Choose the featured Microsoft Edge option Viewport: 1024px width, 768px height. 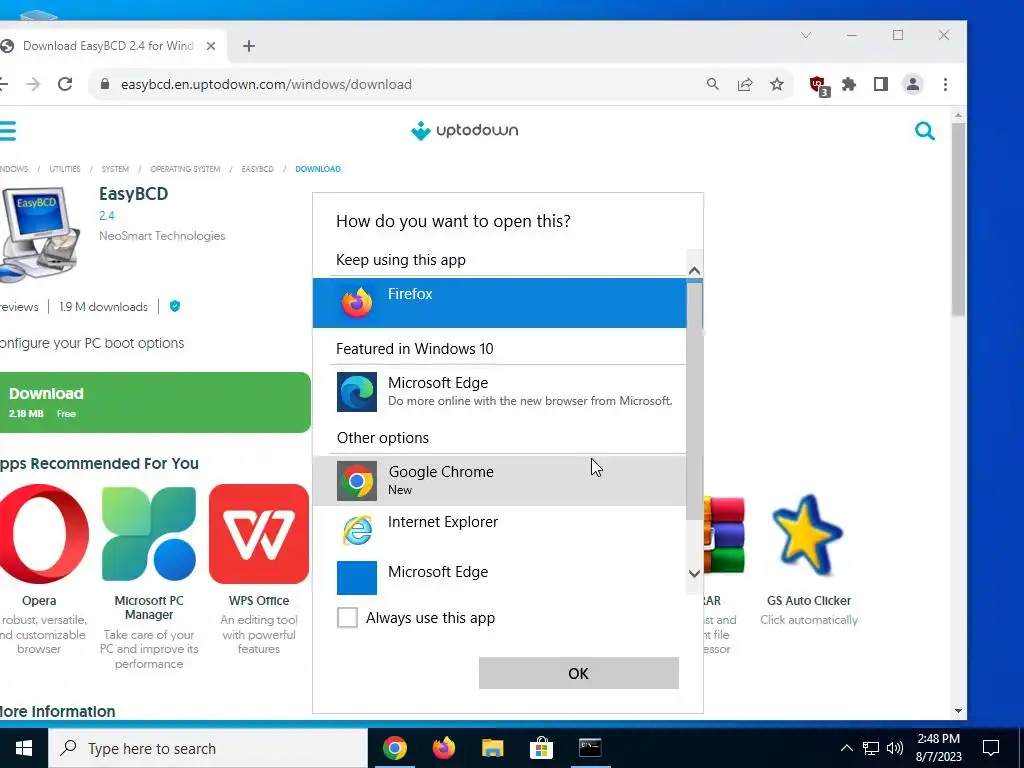coord(500,391)
